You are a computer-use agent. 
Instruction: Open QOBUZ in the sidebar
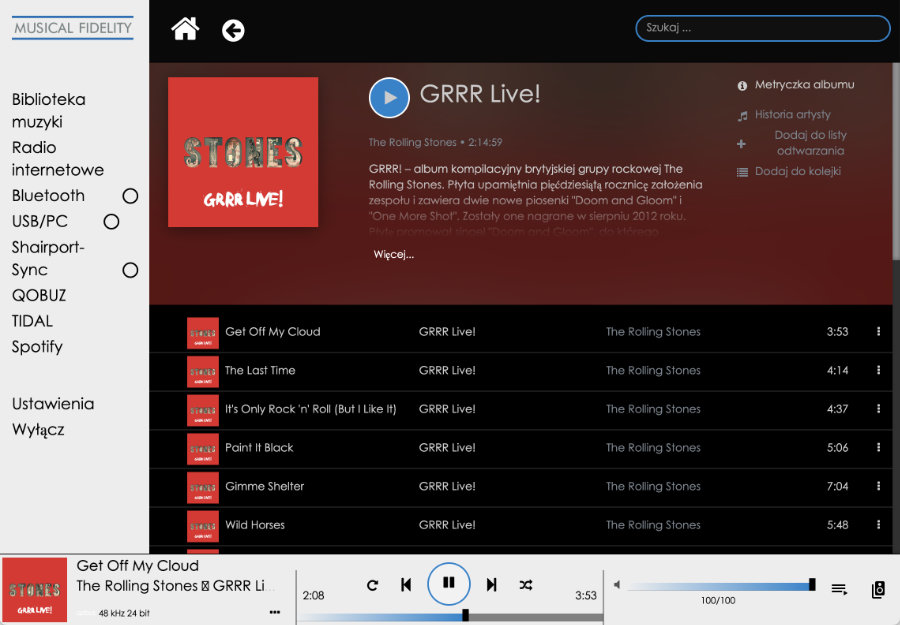39,296
